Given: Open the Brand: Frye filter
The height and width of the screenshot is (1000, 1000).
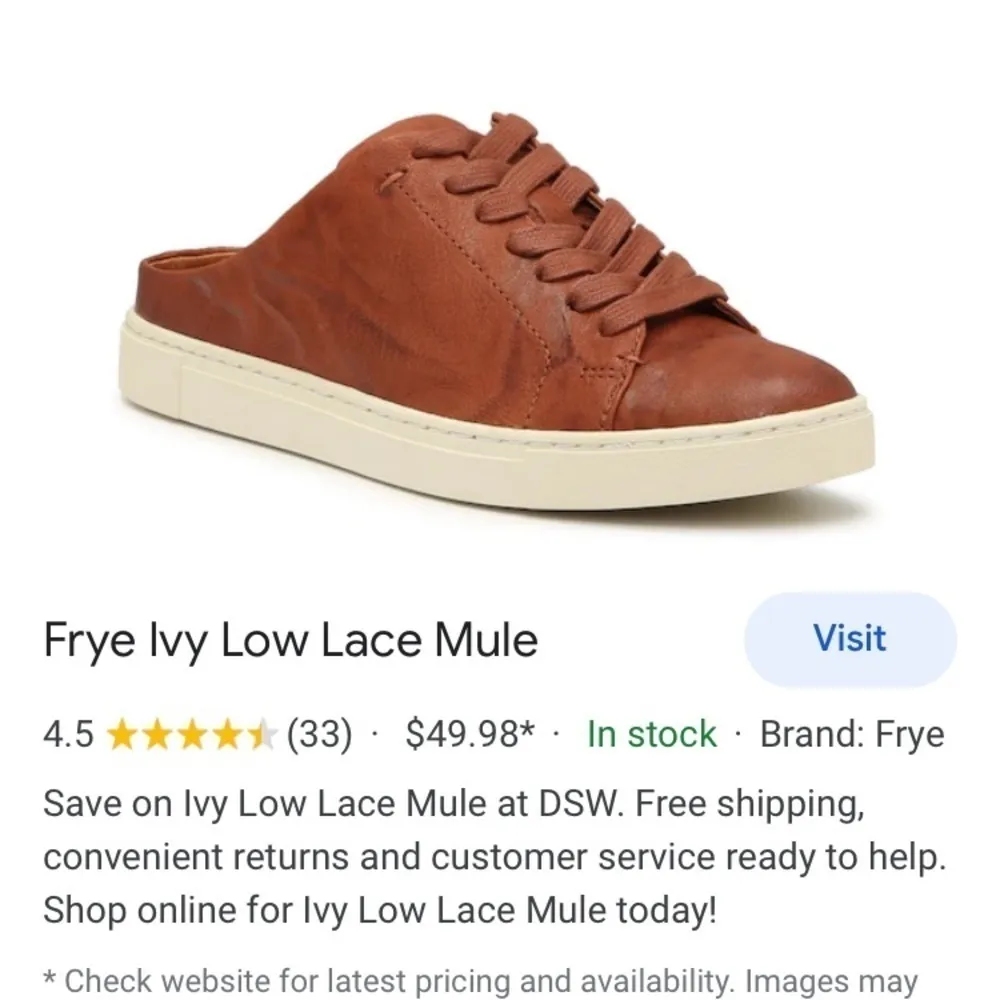Looking at the screenshot, I should point(851,734).
